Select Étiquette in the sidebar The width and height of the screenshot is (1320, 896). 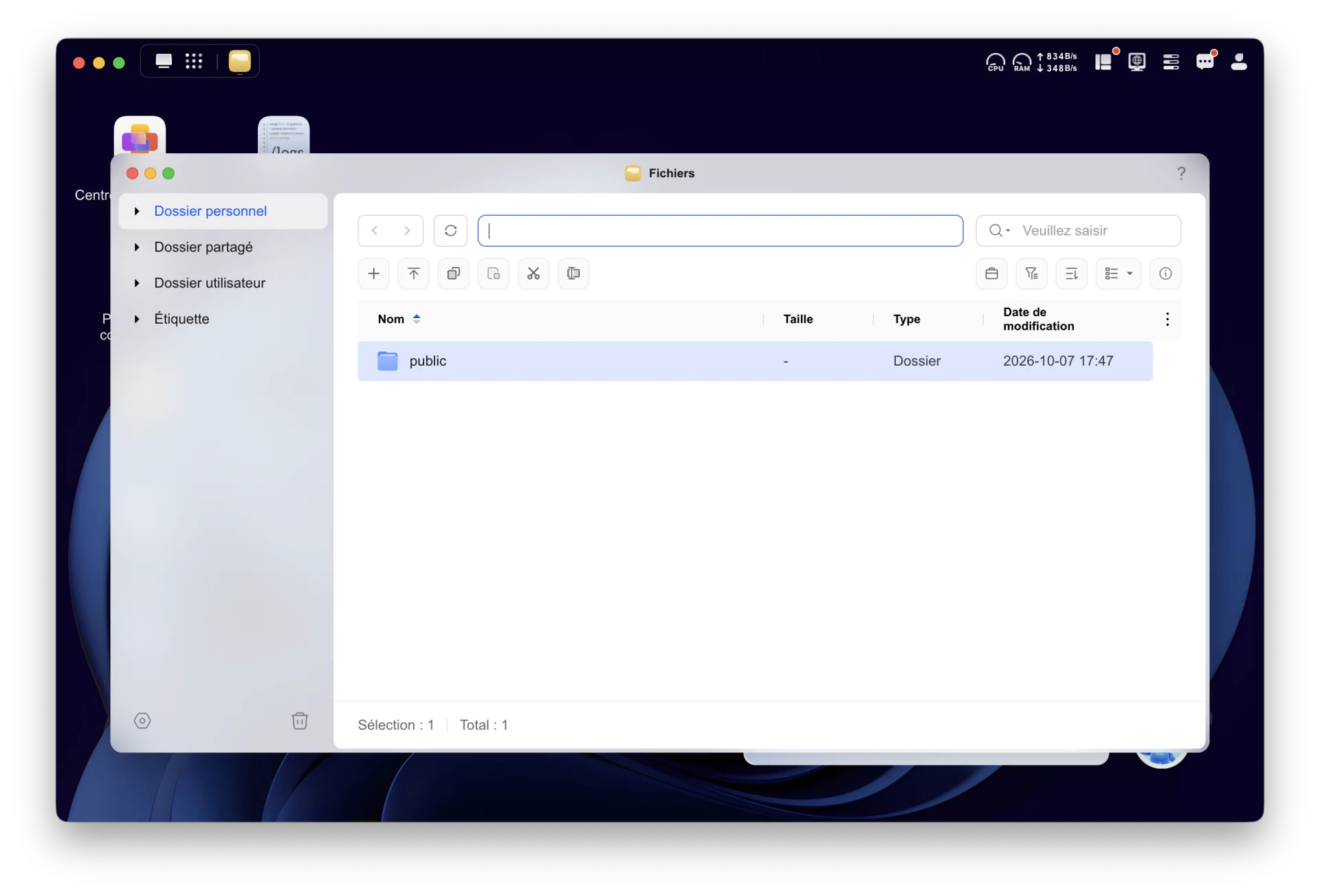[223, 319]
